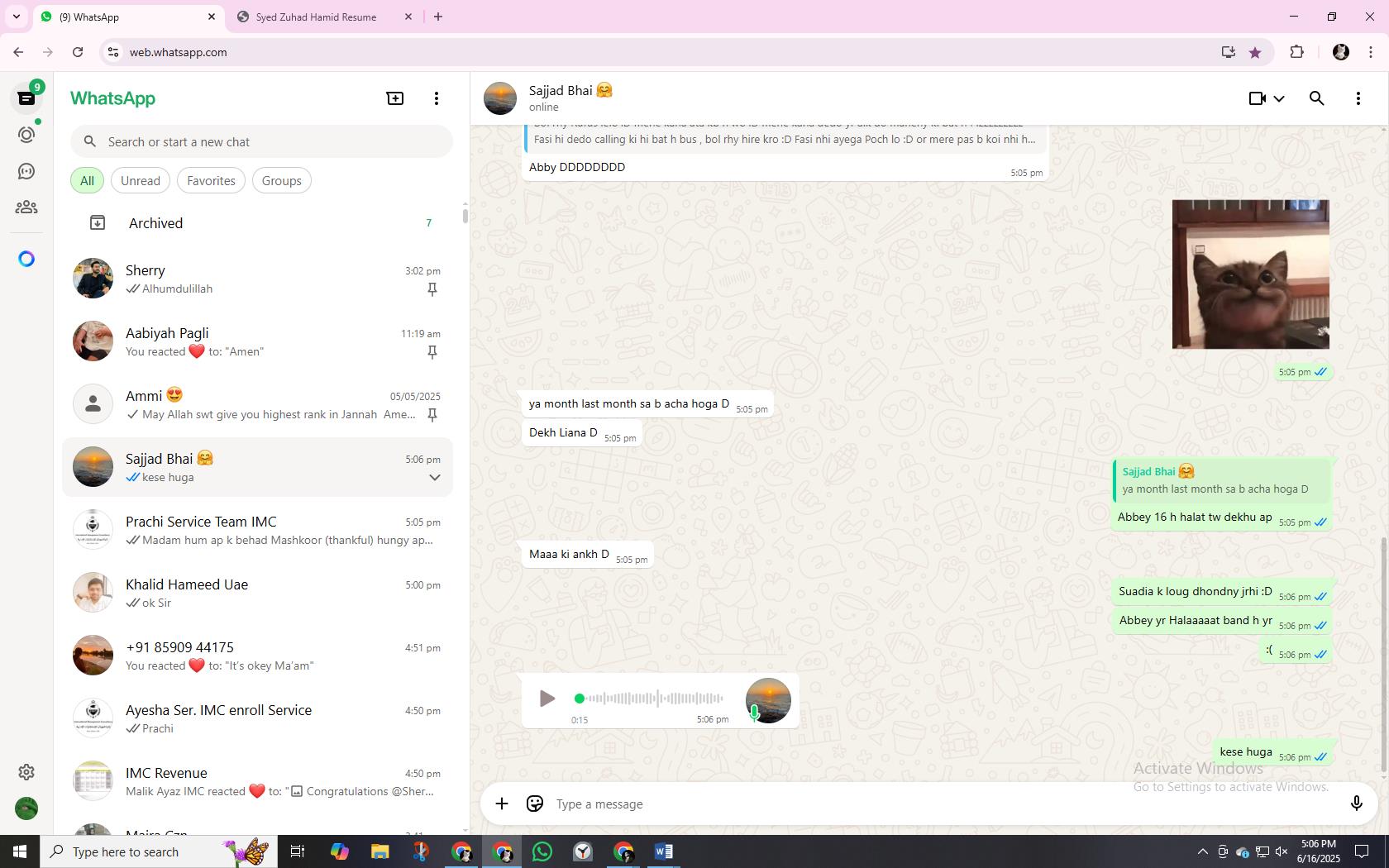Open the Communities icon
This screenshot has width=1389, height=868.
coord(26,207)
